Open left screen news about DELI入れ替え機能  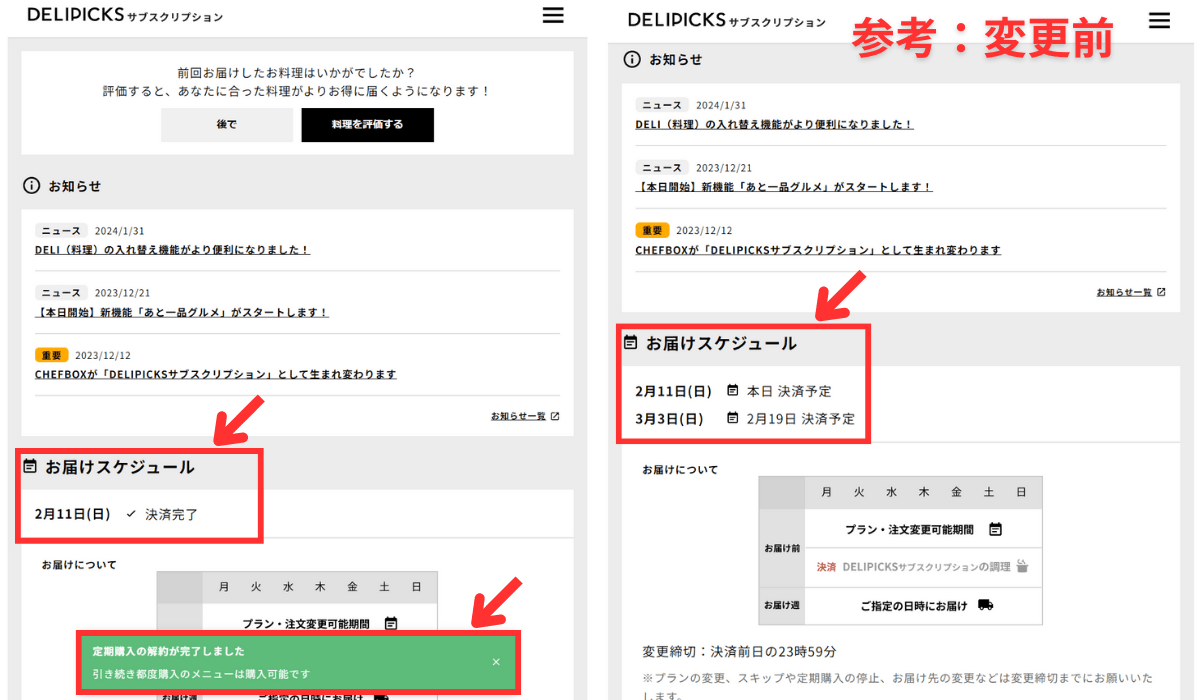pyautogui.click(x=172, y=250)
